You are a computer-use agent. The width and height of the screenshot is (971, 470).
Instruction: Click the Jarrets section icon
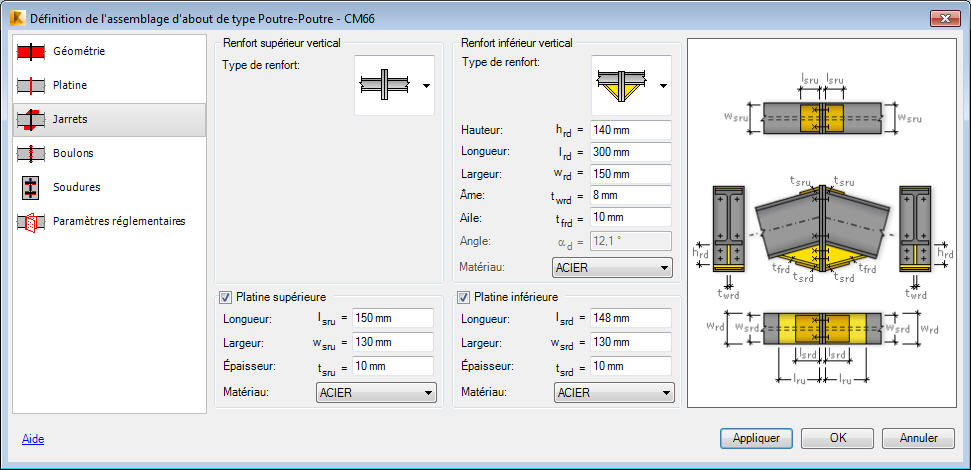coord(29,120)
